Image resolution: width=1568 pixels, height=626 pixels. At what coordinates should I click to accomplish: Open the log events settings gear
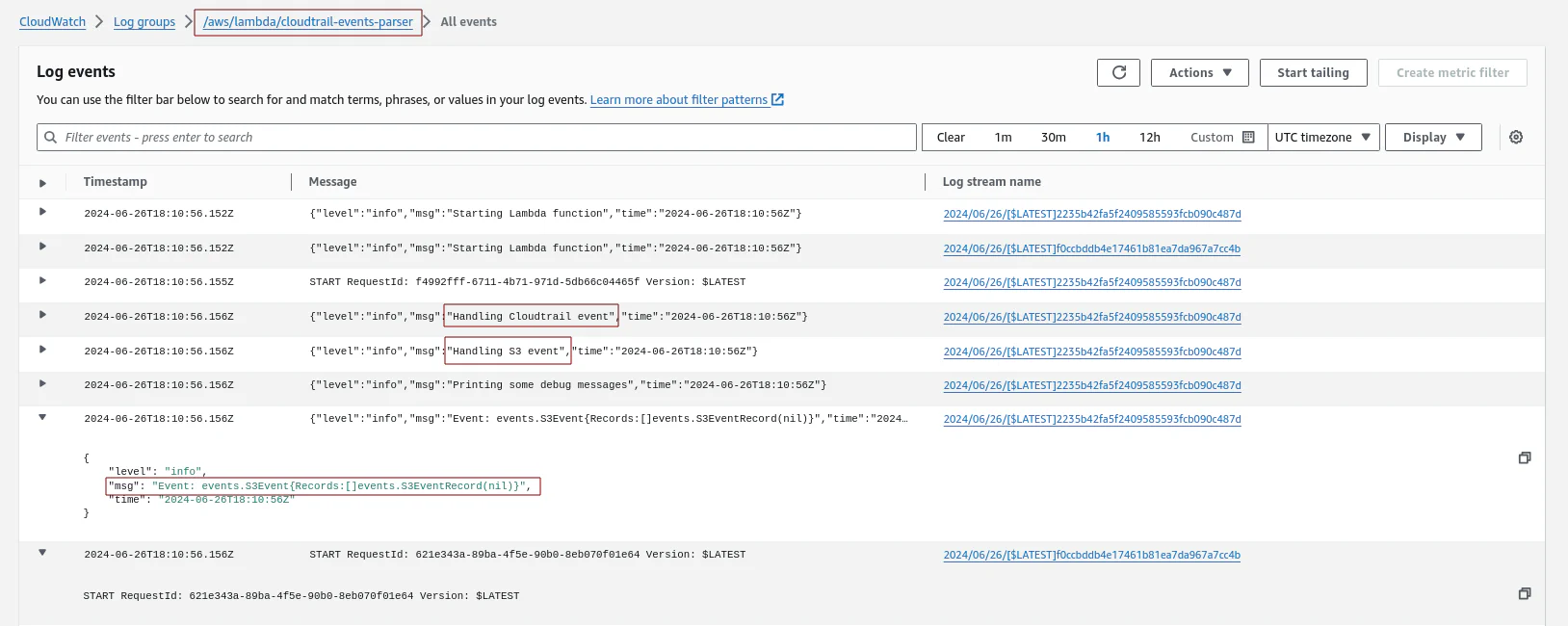pyautogui.click(x=1516, y=138)
